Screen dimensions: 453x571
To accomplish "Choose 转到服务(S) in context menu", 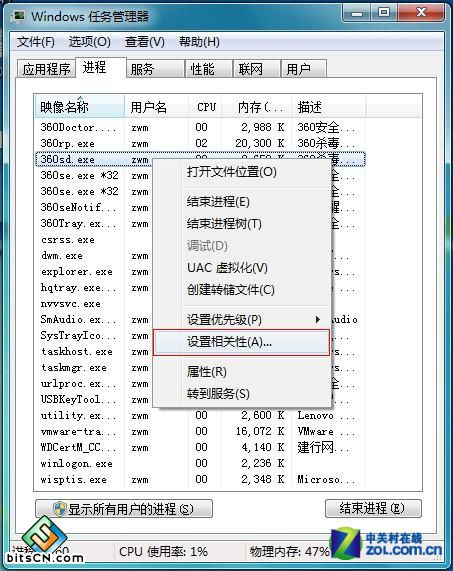I will 242,394.
